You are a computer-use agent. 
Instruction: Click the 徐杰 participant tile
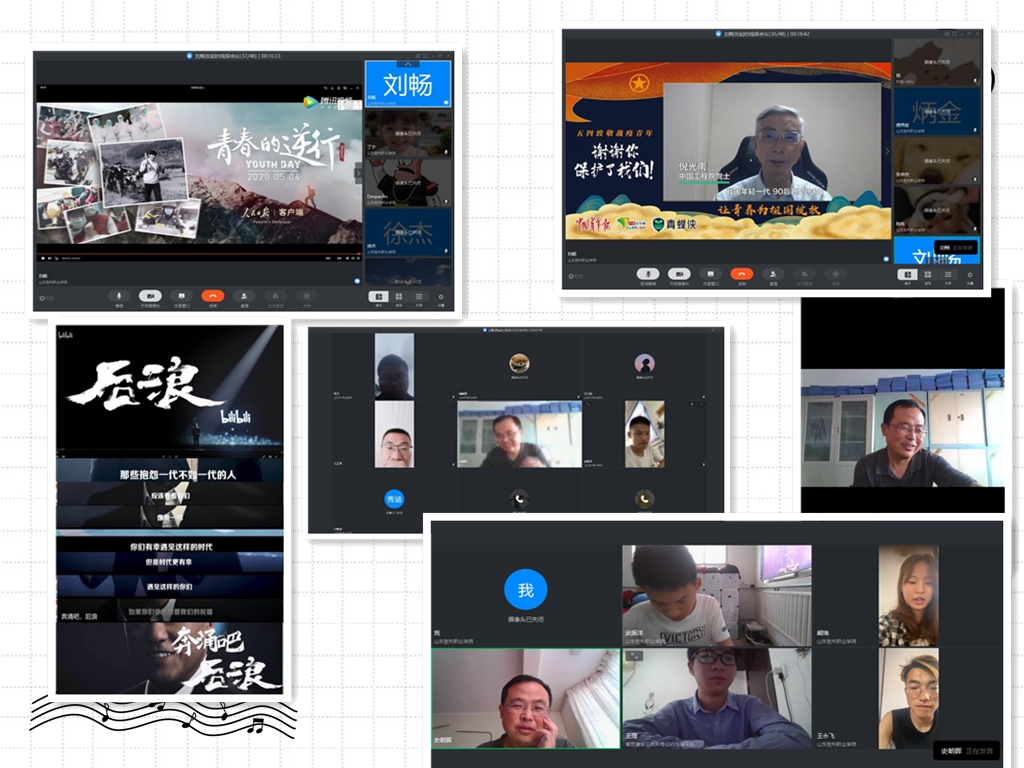click(408, 232)
